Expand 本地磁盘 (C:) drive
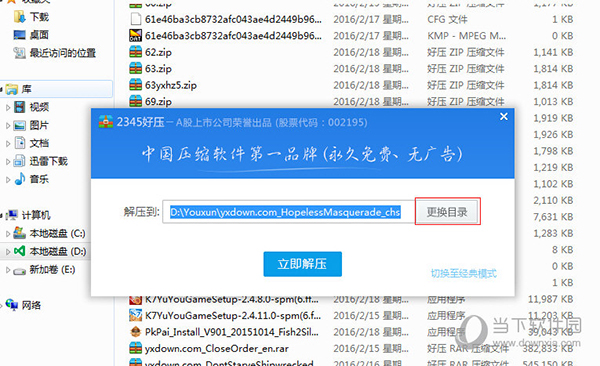 [8, 234]
